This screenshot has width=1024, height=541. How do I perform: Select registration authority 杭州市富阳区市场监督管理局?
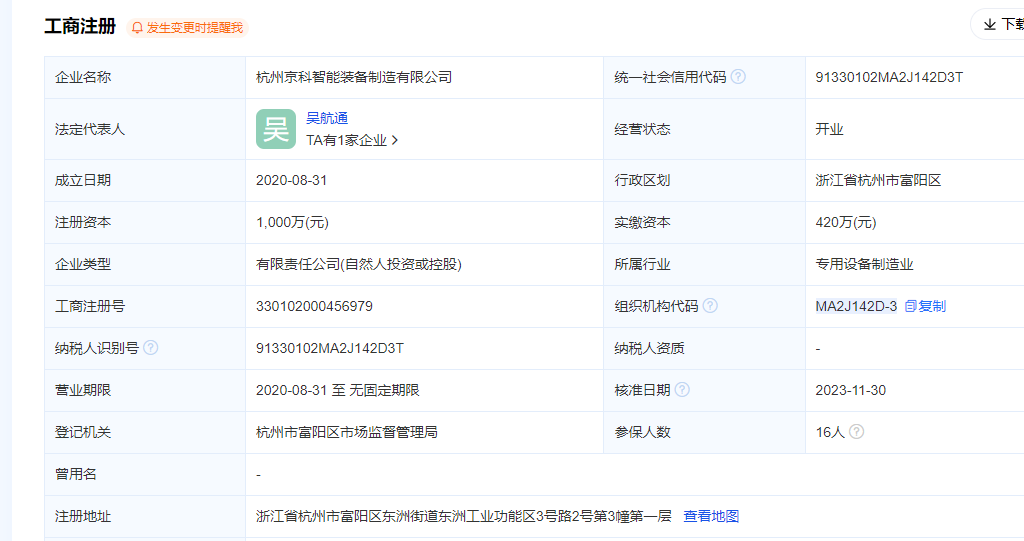pos(347,432)
